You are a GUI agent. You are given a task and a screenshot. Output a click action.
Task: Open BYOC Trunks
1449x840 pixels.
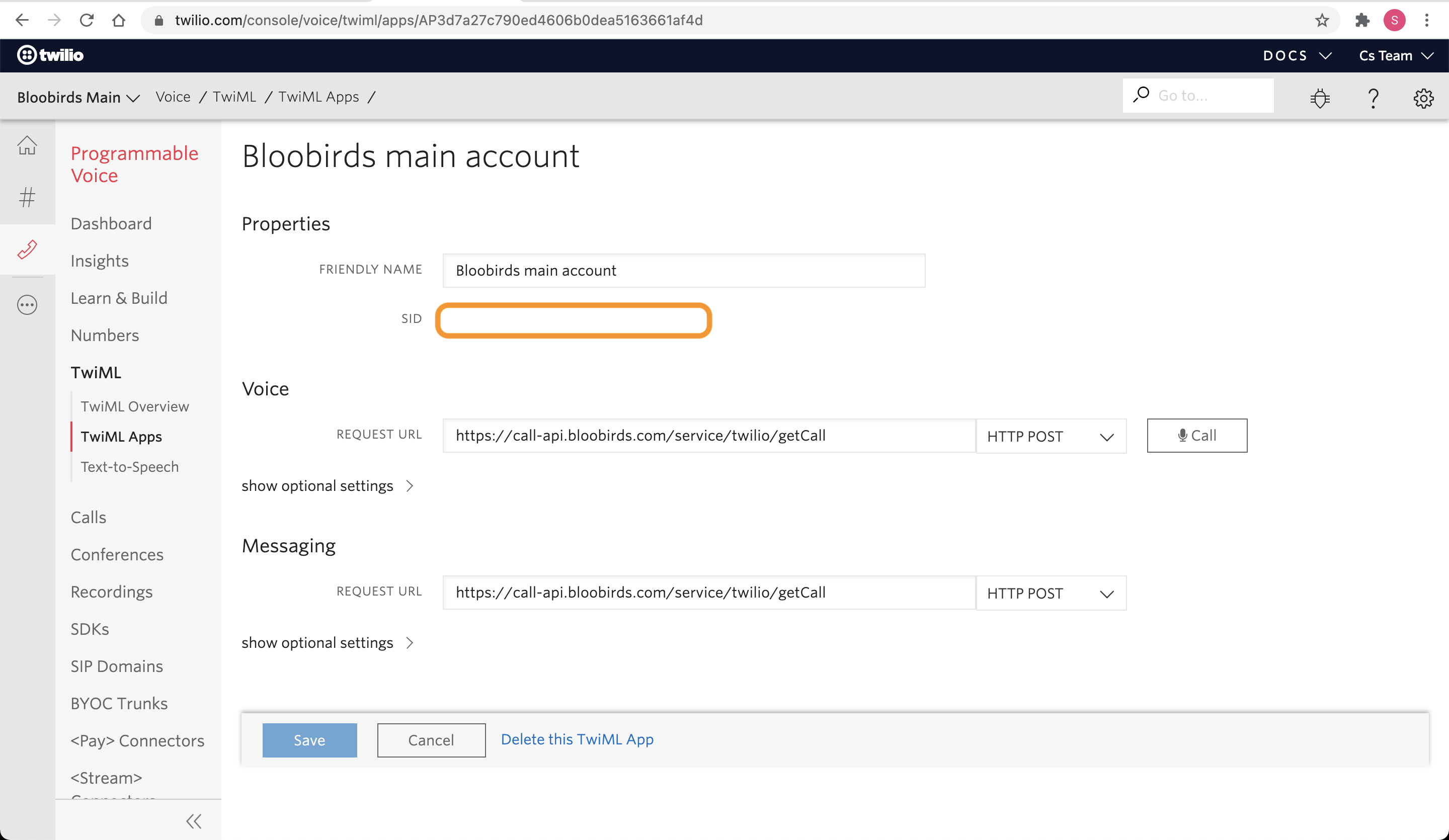coord(119,704)
